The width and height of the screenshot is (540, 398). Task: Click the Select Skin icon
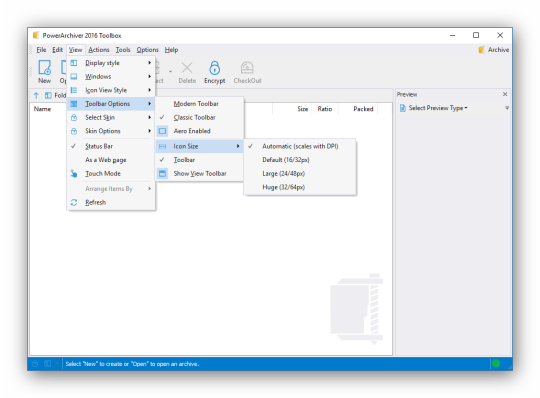[74, 117]
